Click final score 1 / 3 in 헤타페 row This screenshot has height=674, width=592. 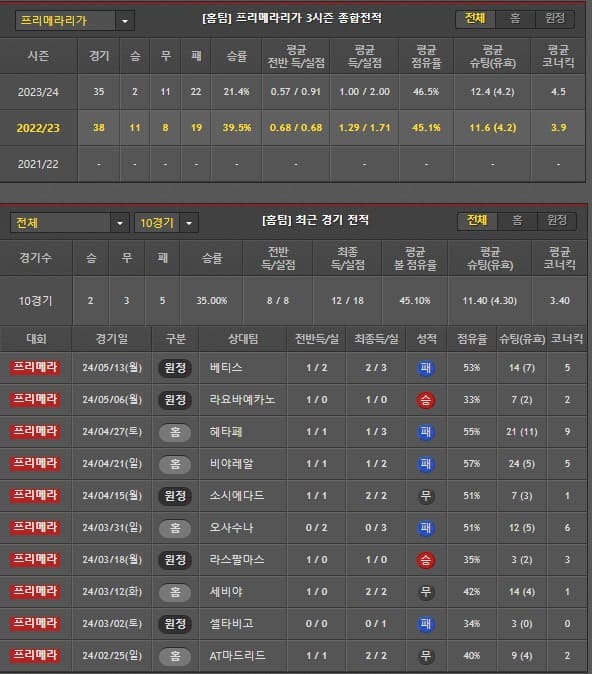(x=376, y=432)
